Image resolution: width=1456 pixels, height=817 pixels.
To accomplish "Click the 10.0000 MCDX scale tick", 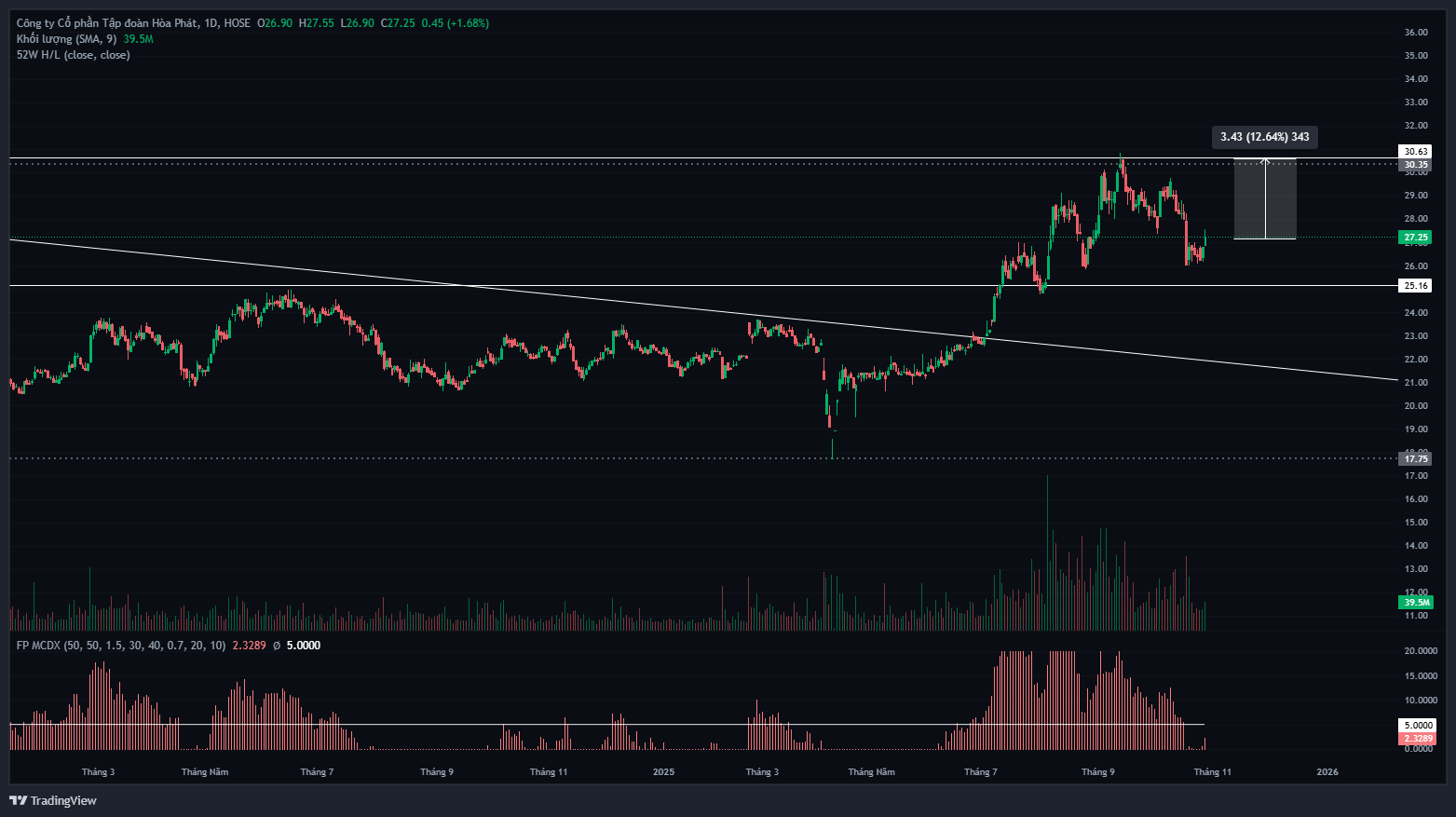I will (1421, 700).
